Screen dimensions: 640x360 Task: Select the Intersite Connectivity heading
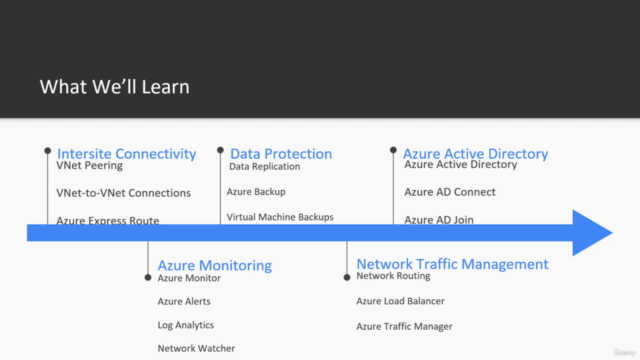(x=127, y=154)
